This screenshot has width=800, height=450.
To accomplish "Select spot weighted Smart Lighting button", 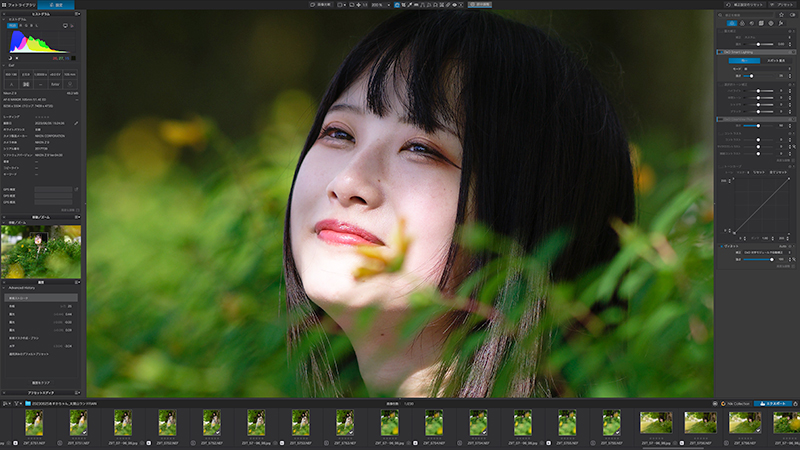I will point(776,61).
